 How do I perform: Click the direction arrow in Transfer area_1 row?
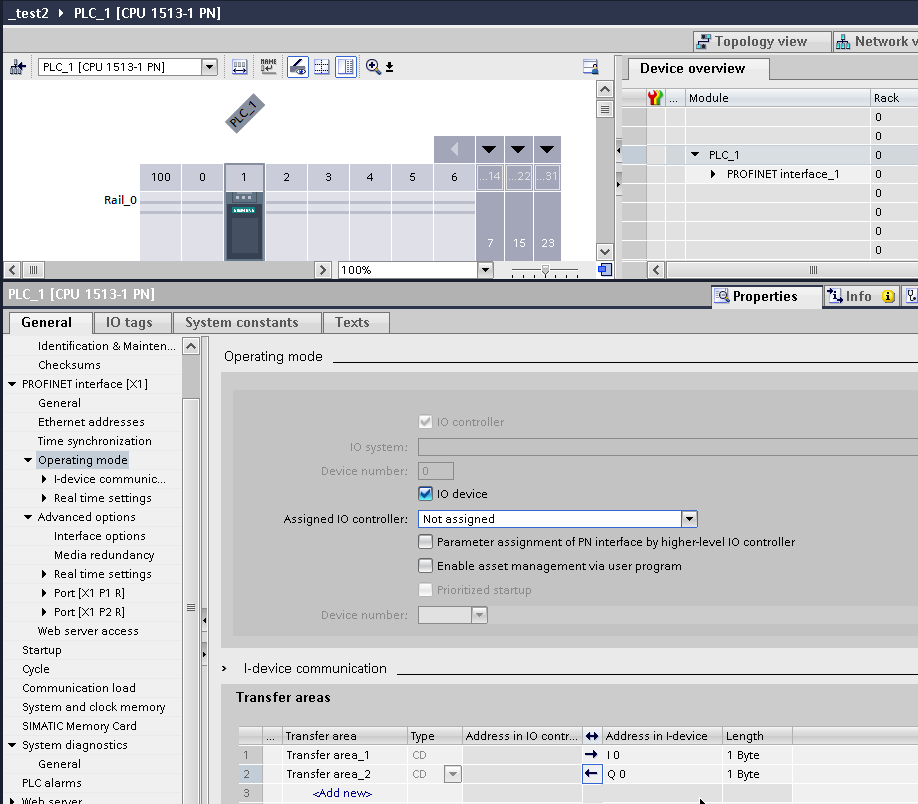pyautogui.click(x=591, y=754)
